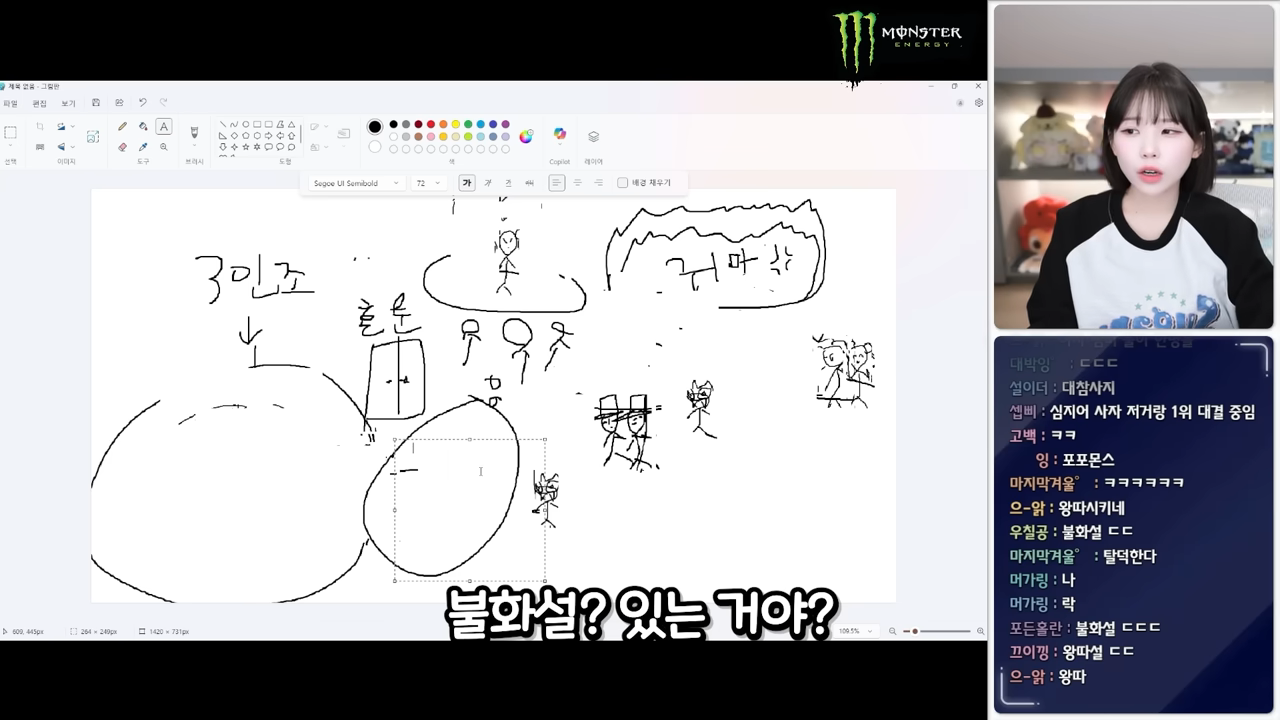Viewport: 1280px width, 720px height.
Task: Open the font size 72 dropdown
Action: pyautogui.click(x=428, y=183)
